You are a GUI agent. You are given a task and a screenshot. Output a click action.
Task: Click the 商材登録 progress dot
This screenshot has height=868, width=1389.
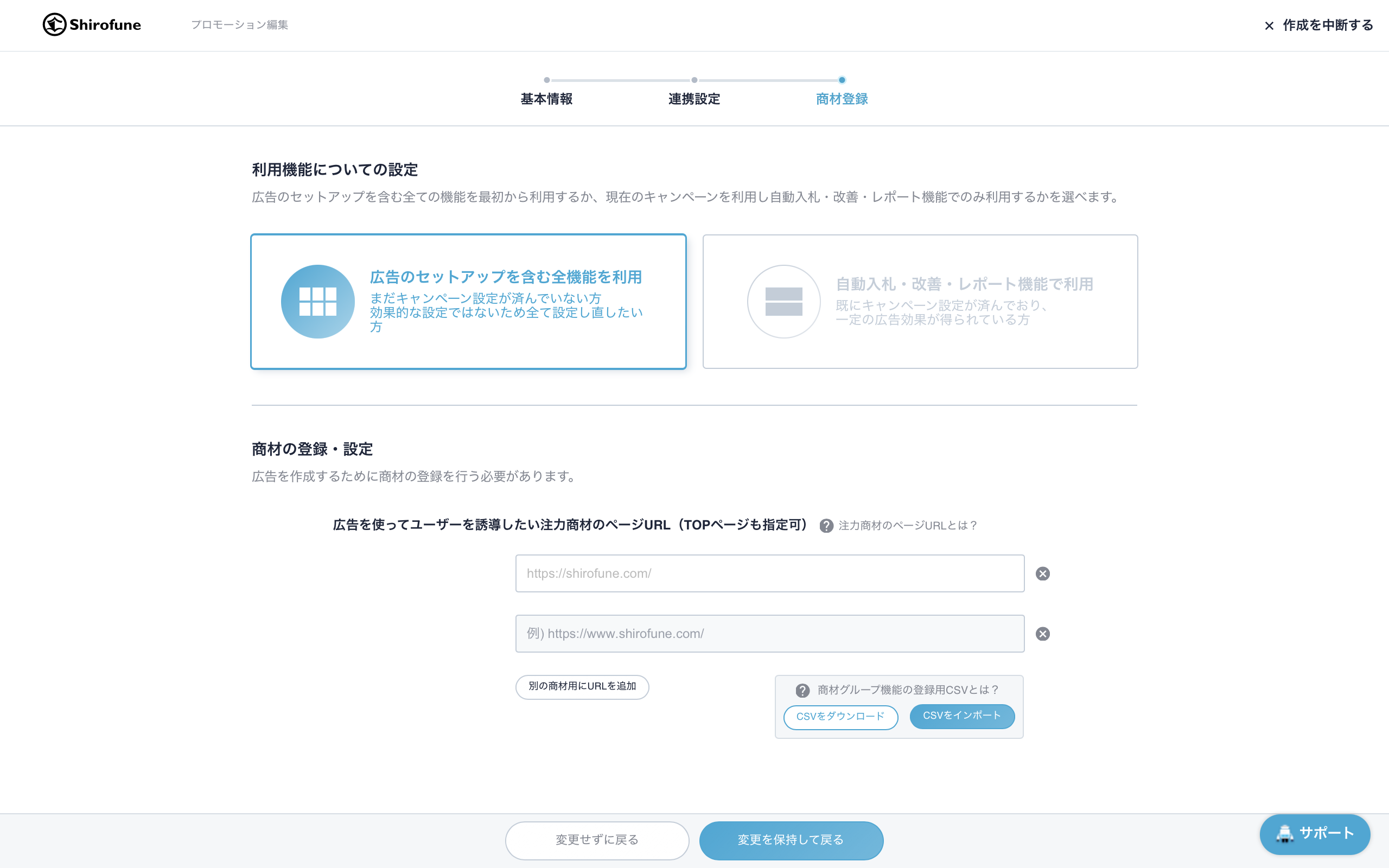(x=842, y=80)
